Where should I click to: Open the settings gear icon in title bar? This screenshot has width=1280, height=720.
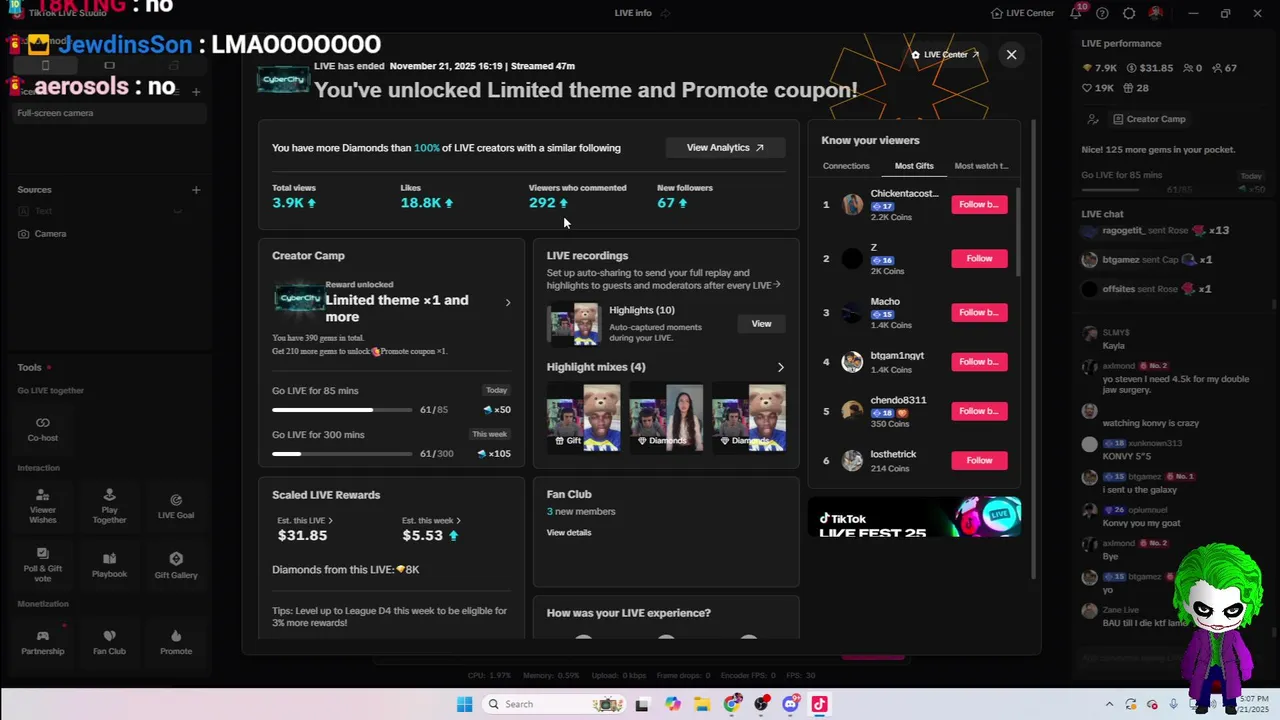(x=1129, y=13)
